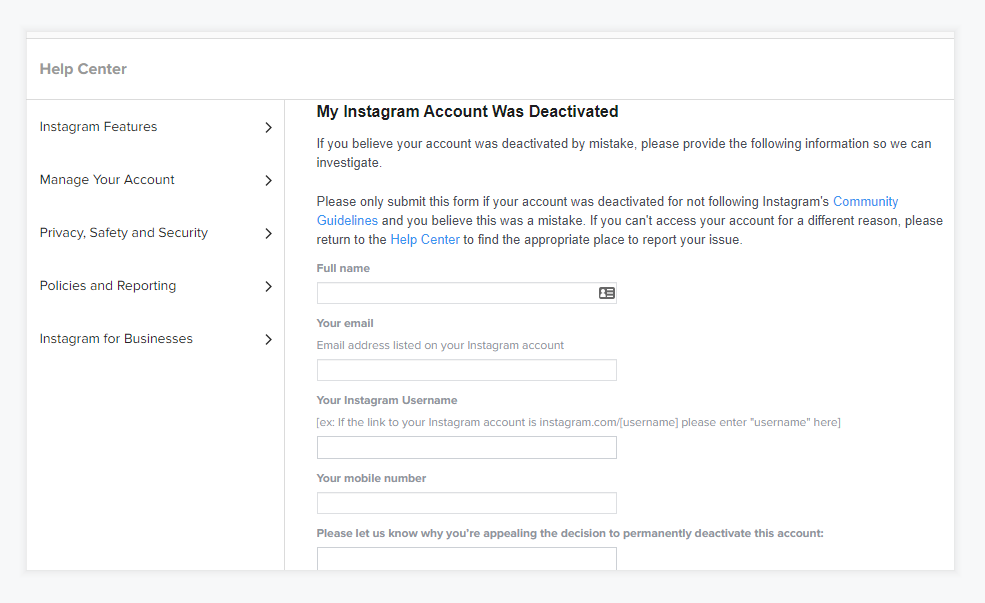
Task: Click hint 'Email address listed on your Instagram account'
Action: pos(440,345)
